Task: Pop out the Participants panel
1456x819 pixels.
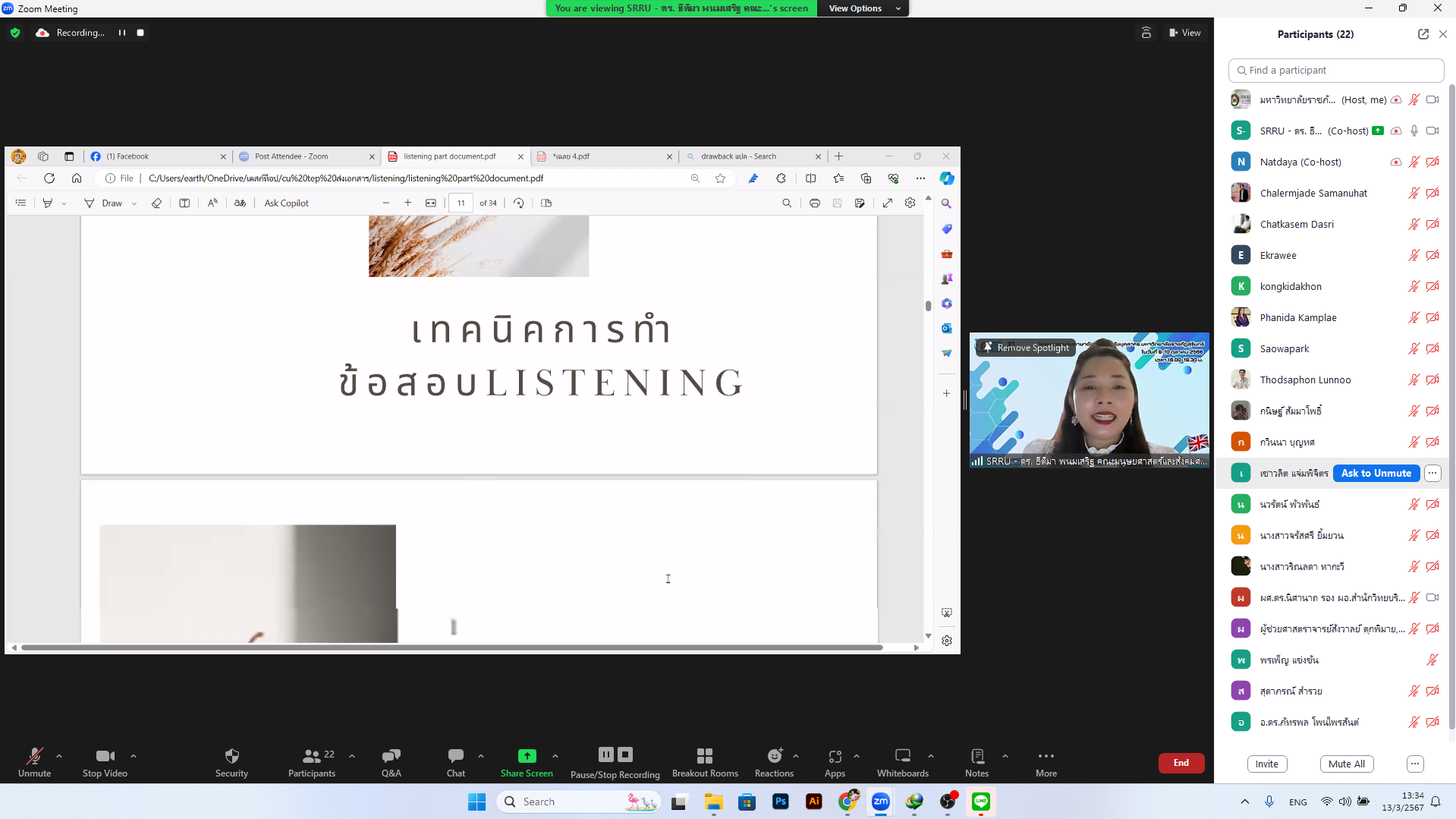Action: click(1423, 34)
